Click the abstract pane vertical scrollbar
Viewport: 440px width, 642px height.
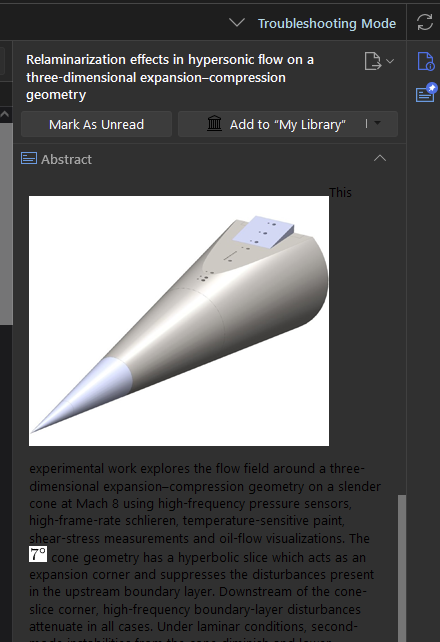coord(402,568)
